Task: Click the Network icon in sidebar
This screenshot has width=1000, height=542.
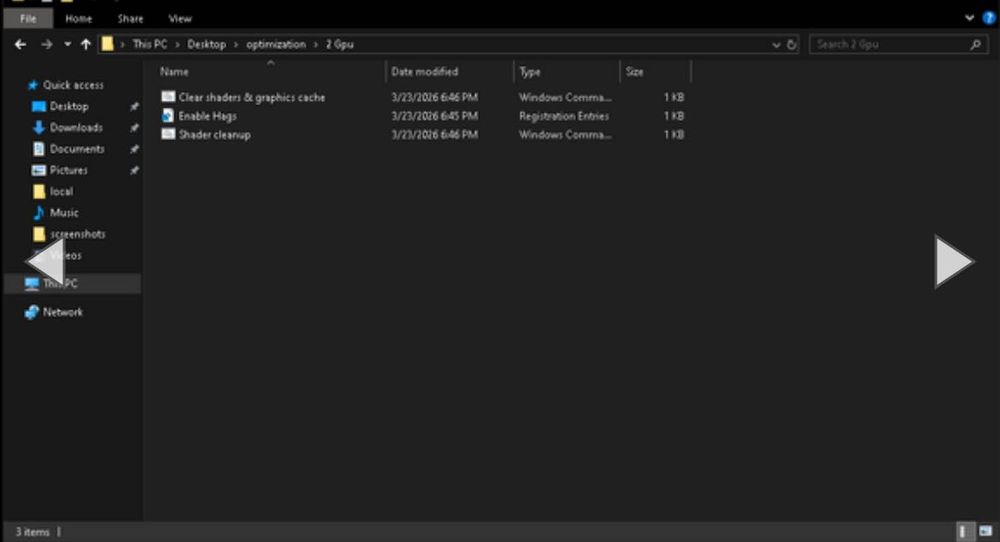Action: click(31, 312)
